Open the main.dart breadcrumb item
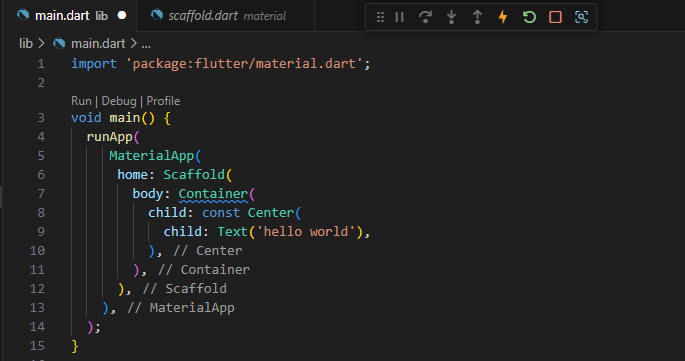 (x=98, y=44)
